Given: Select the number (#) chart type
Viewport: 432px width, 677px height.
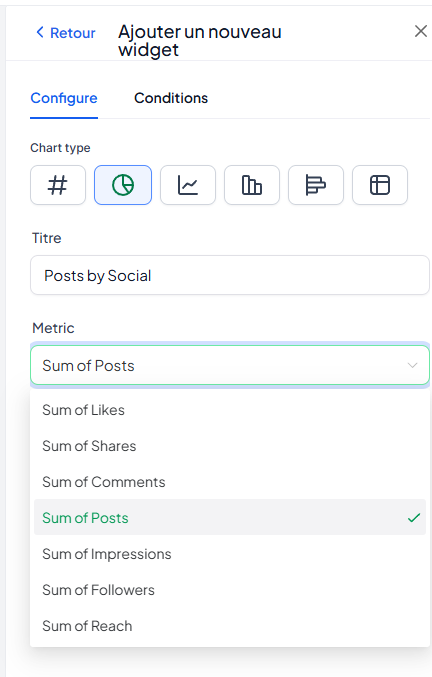Looking at the screenshot, I should click(x=58, y=185).
